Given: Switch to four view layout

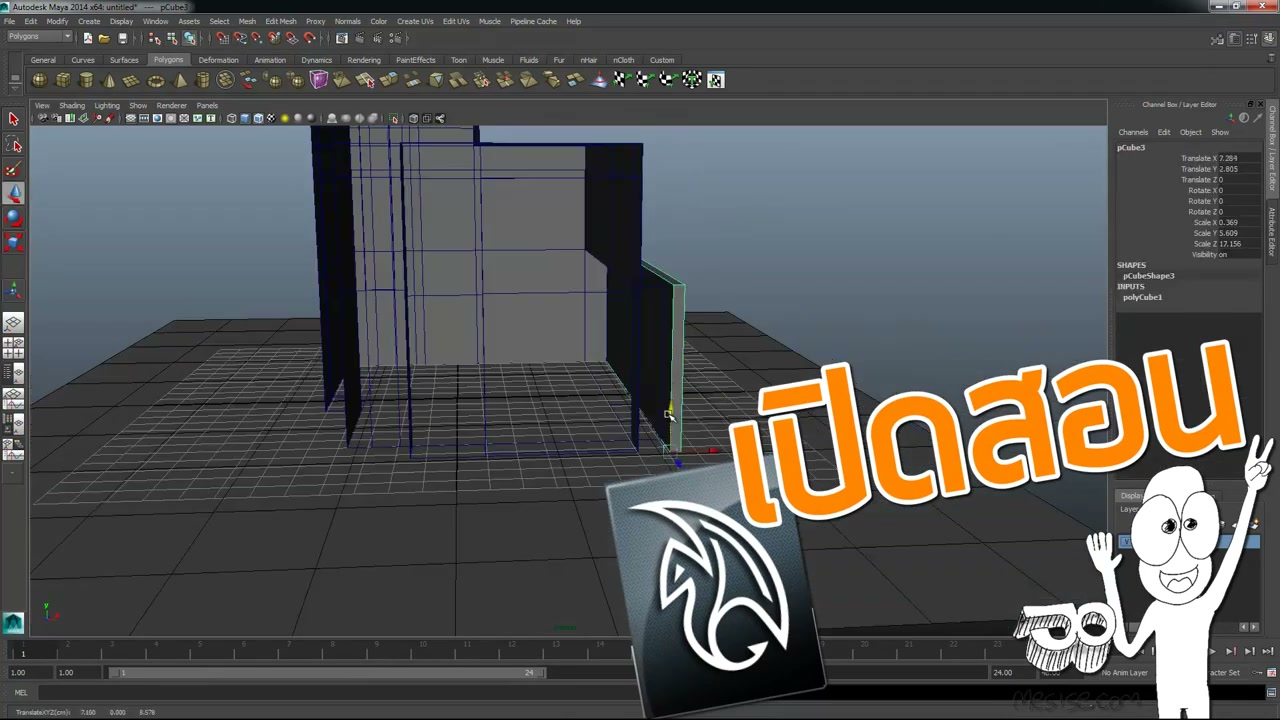Looking at the screenshot, I should (13, 348).
